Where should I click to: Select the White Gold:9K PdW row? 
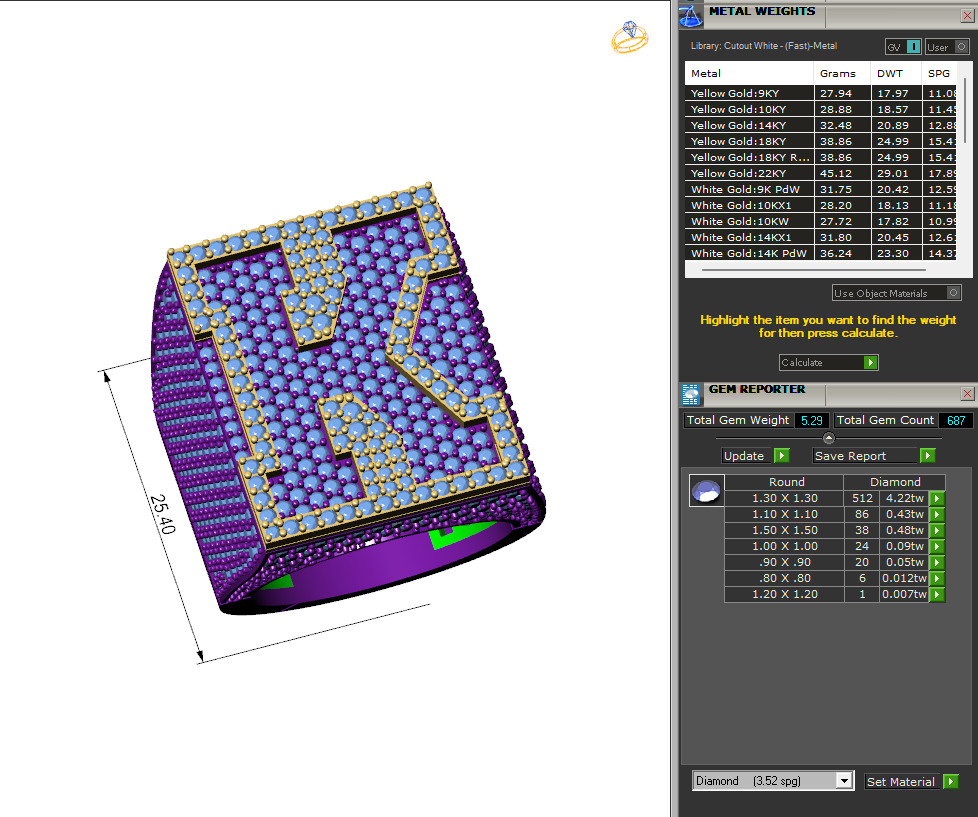pyautogui.click(x=821, y=190)
